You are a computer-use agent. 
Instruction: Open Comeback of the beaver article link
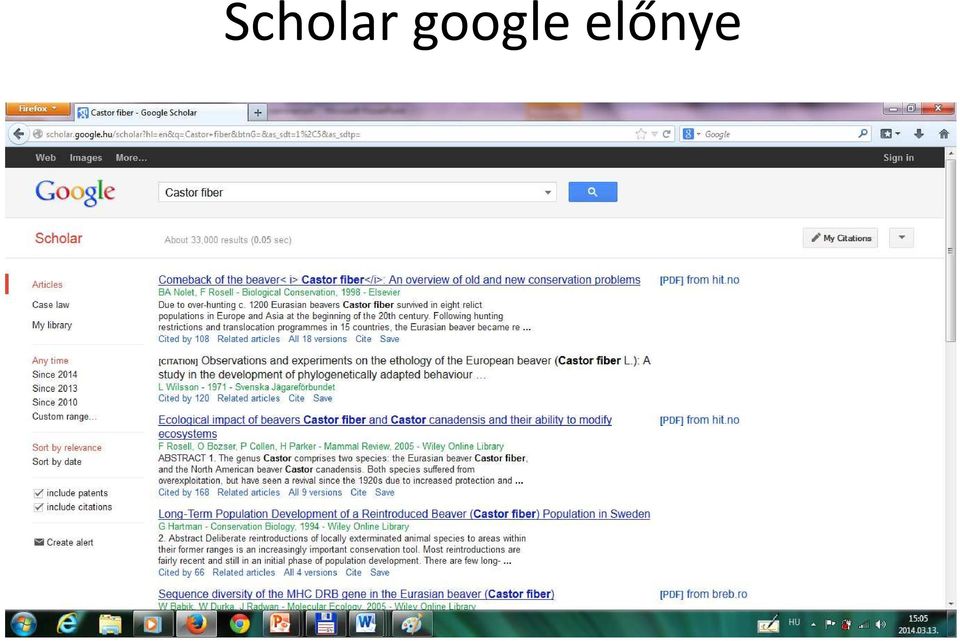tap(399, 280)
